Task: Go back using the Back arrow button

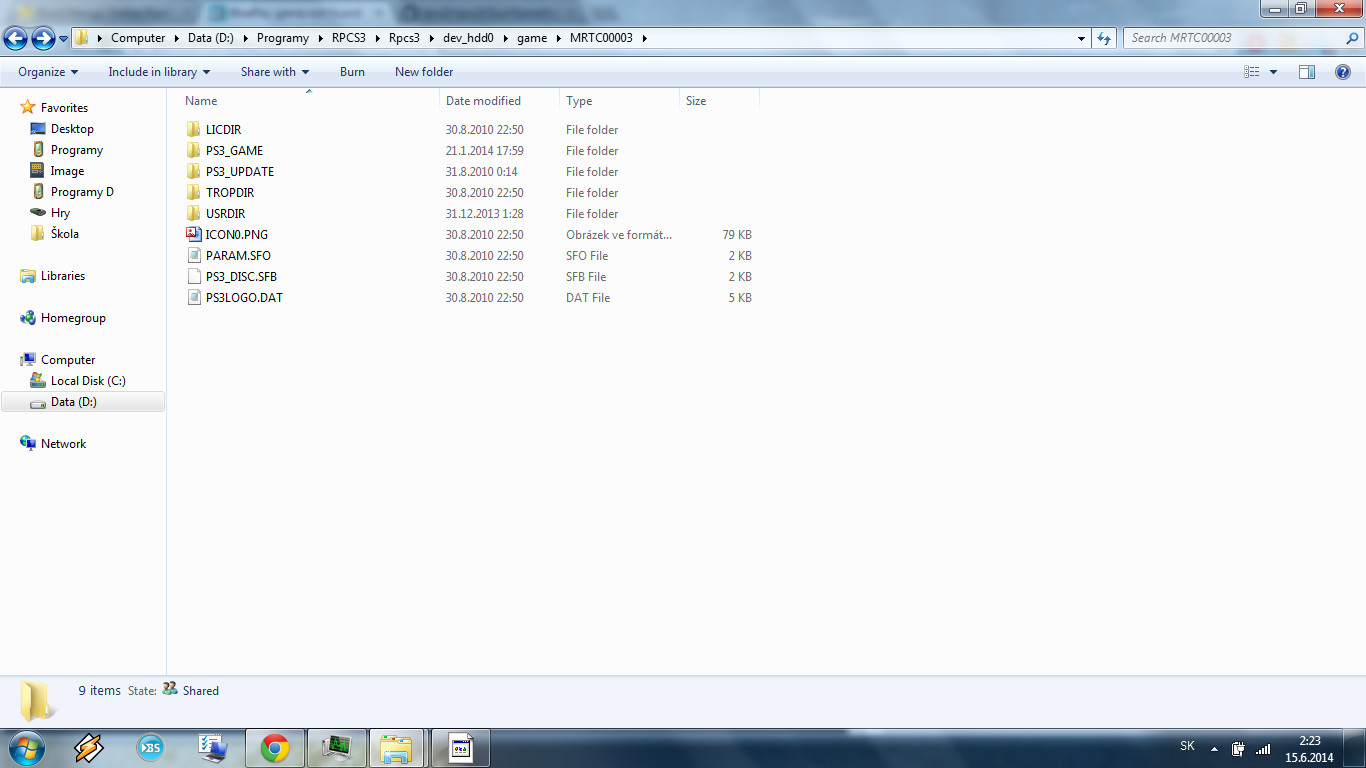Action: pos(15,38)
